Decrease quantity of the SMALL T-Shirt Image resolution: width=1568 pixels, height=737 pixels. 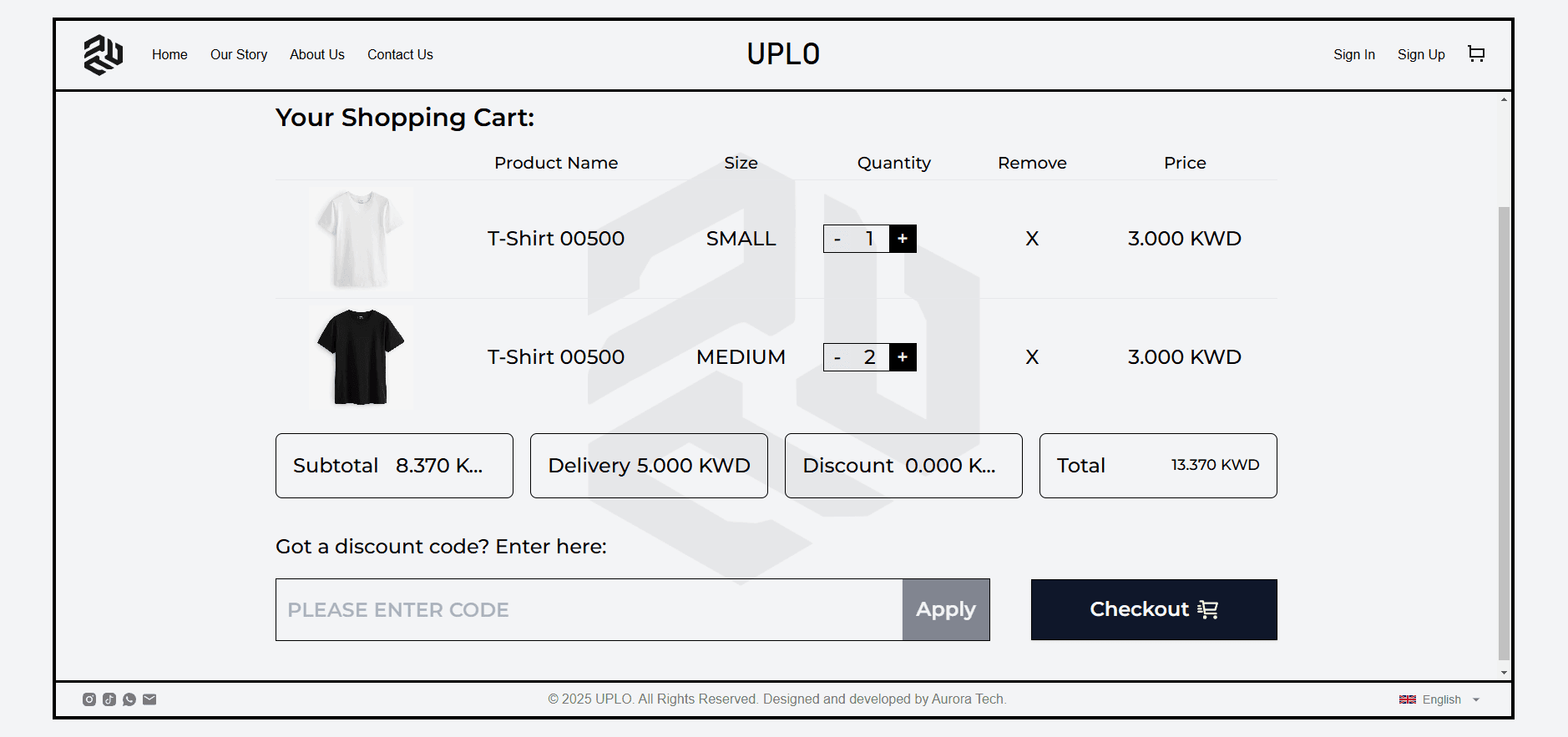point(837,239)
